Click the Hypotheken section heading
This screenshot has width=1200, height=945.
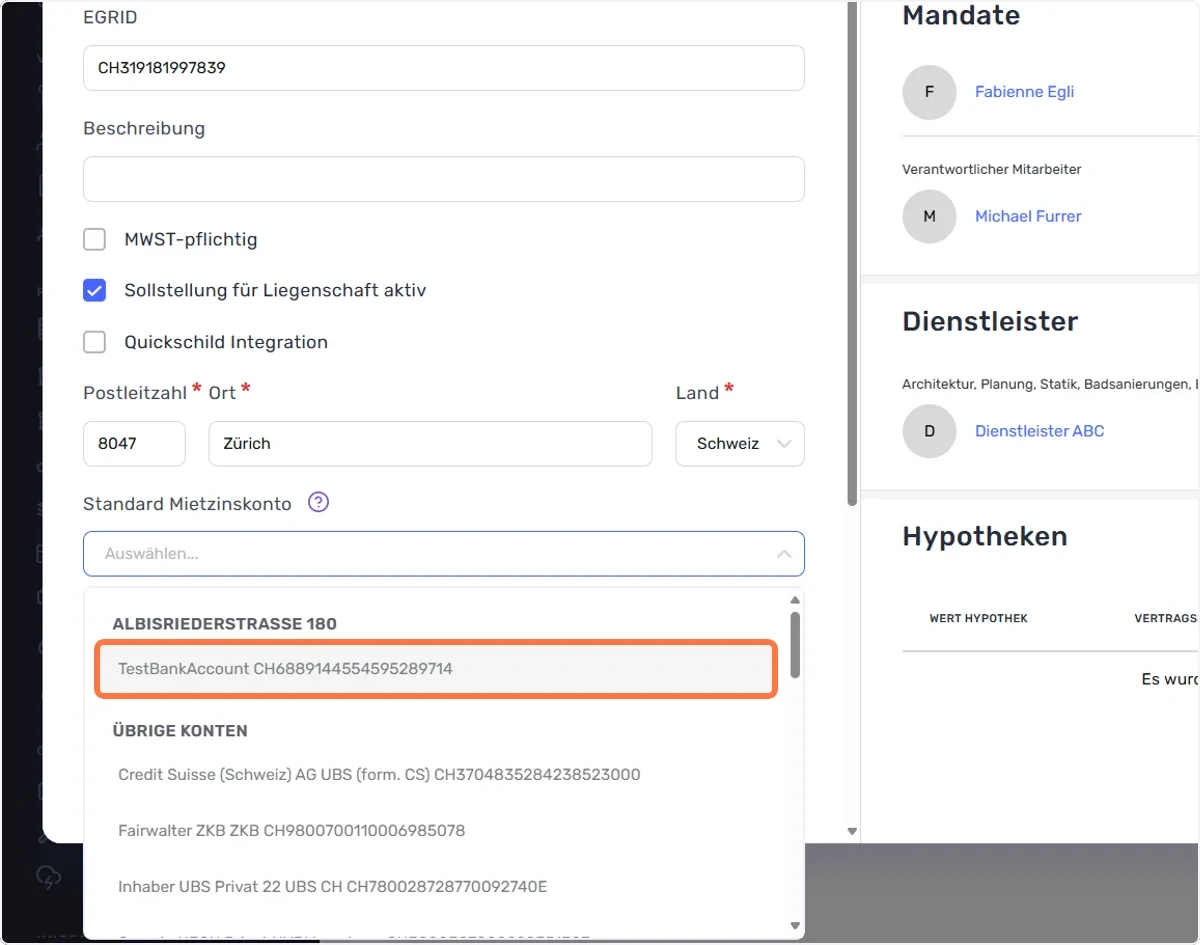[x=984, y=537]
